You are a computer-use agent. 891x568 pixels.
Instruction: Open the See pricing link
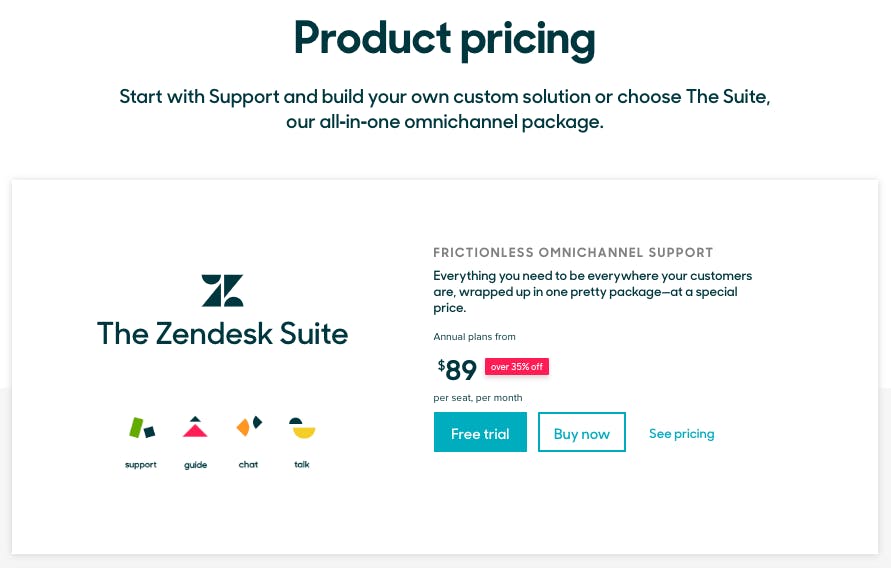coord(681,433)
